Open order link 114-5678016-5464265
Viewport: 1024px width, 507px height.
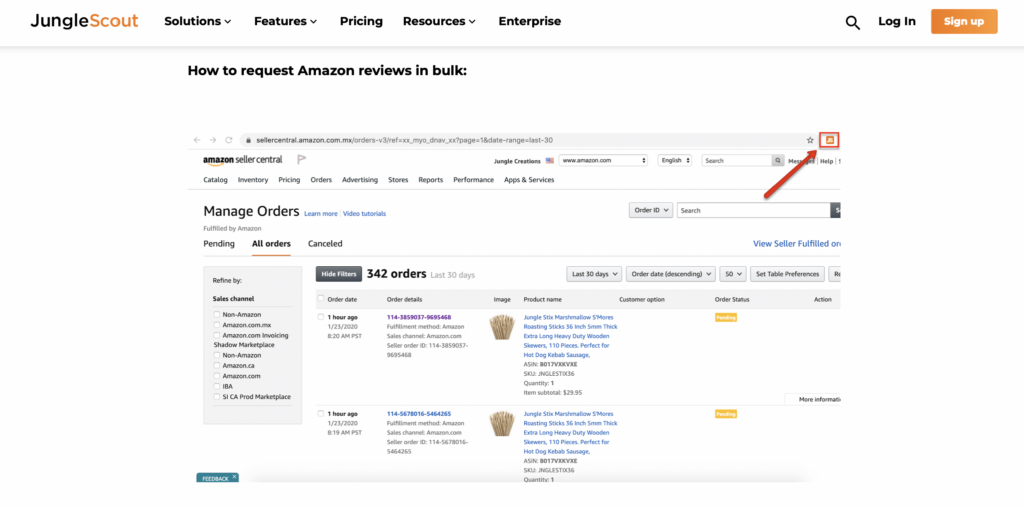[419, 414]
